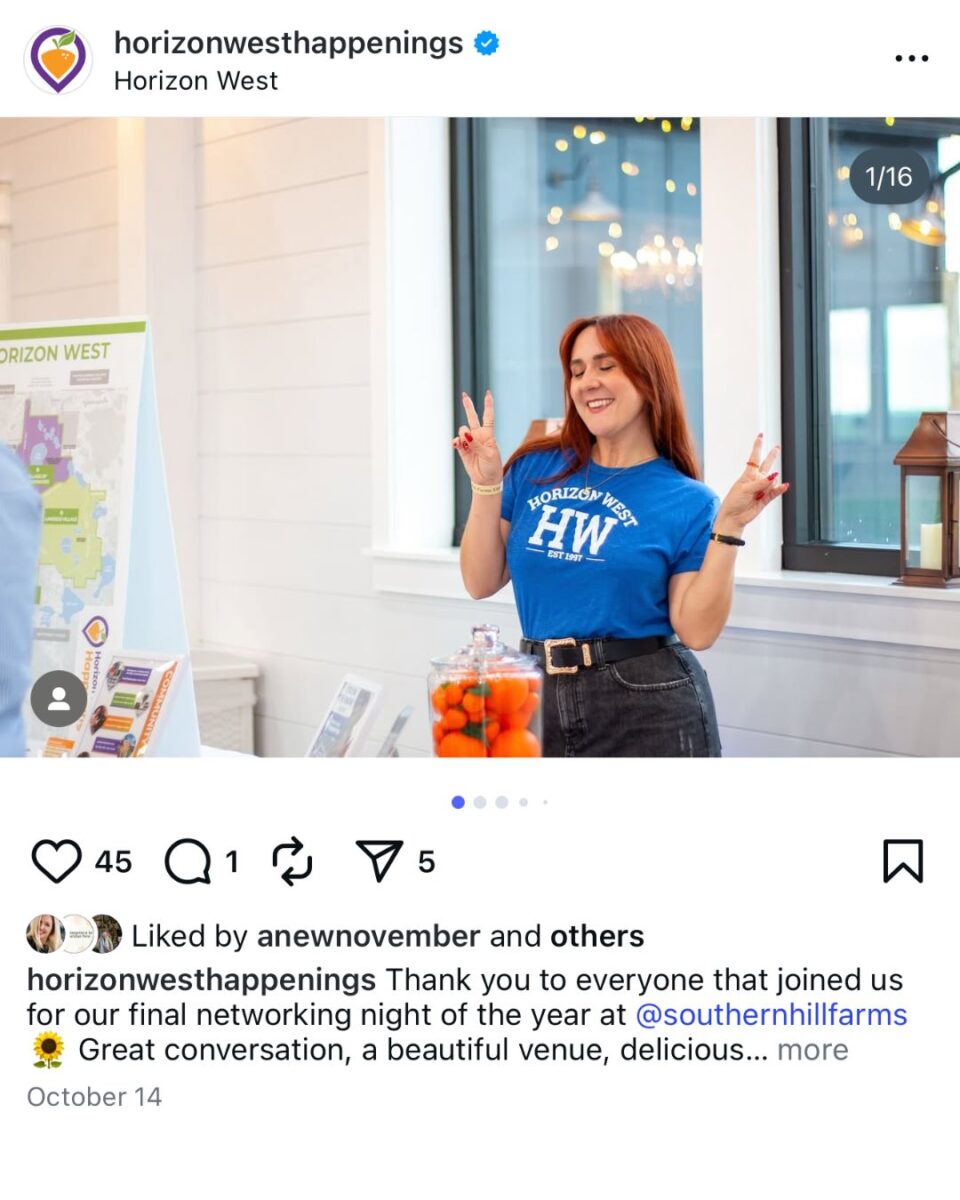Open the three-dot more options menu

[x=911, y=59]
